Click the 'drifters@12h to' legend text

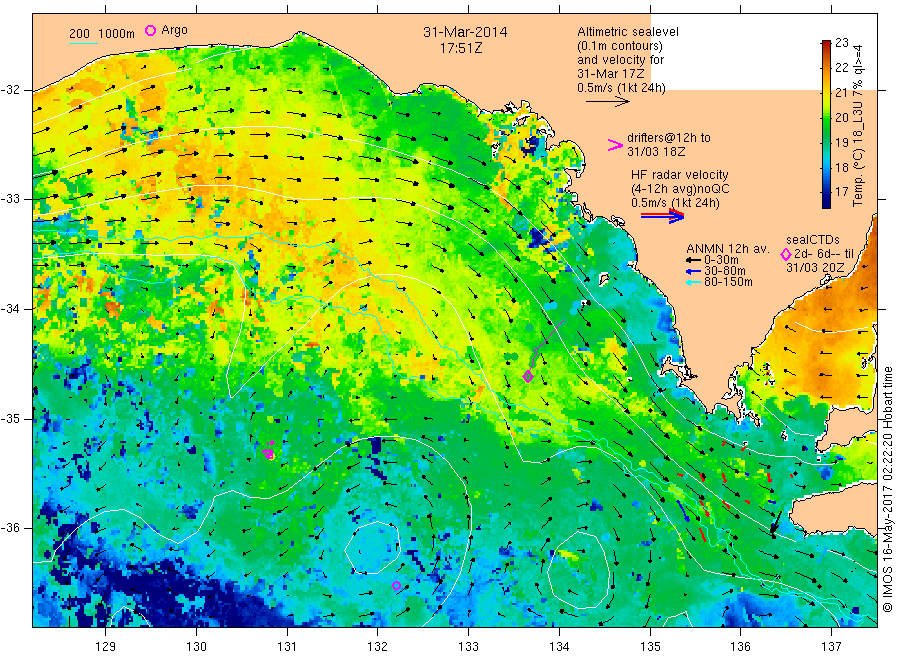point(669,138)
